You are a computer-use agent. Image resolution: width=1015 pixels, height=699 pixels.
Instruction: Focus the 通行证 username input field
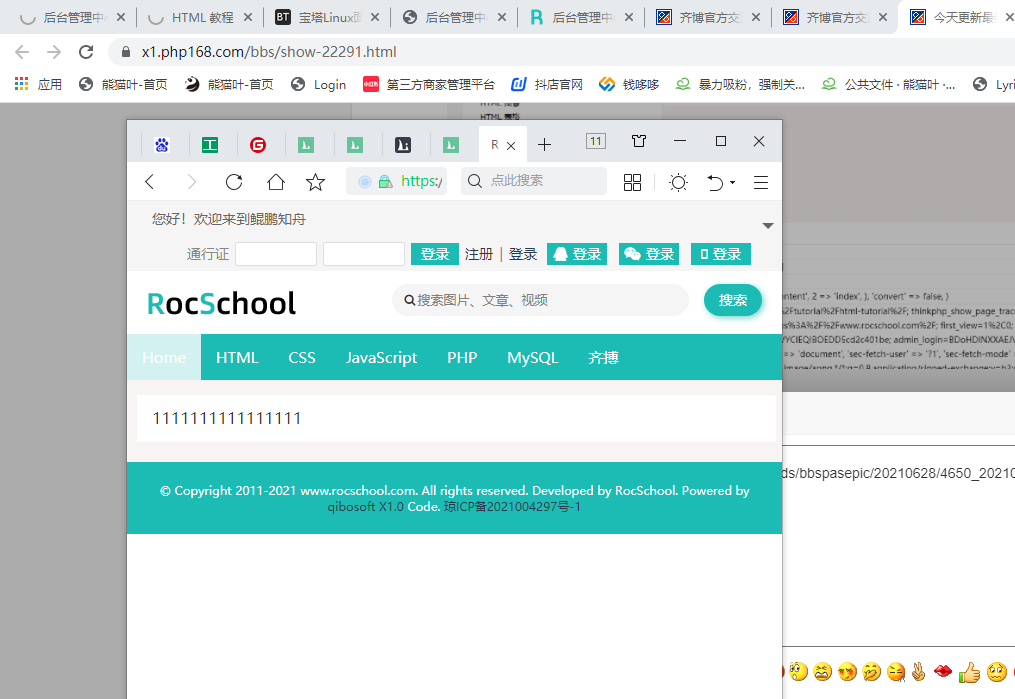pos(276,254)
